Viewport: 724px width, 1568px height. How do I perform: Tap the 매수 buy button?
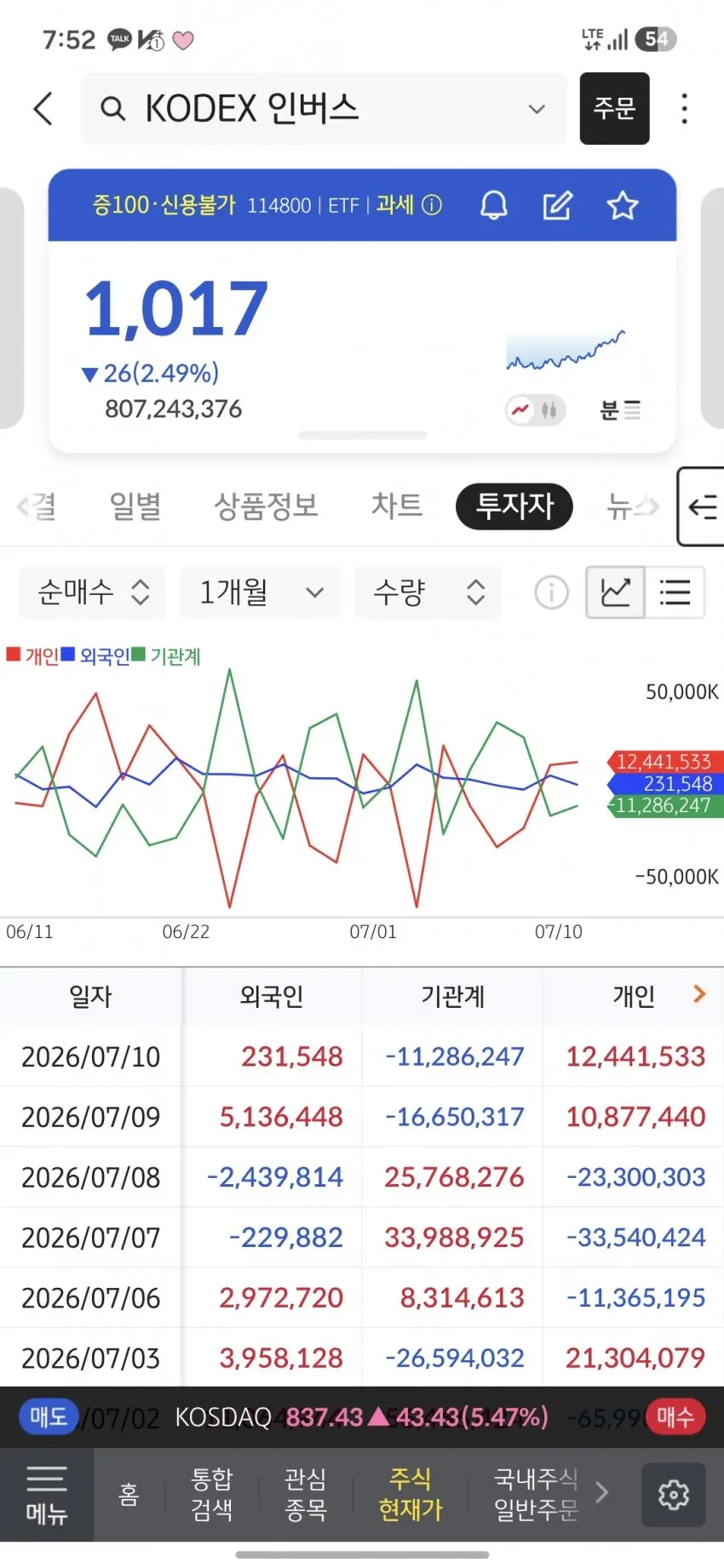[x=675, y=1417]
